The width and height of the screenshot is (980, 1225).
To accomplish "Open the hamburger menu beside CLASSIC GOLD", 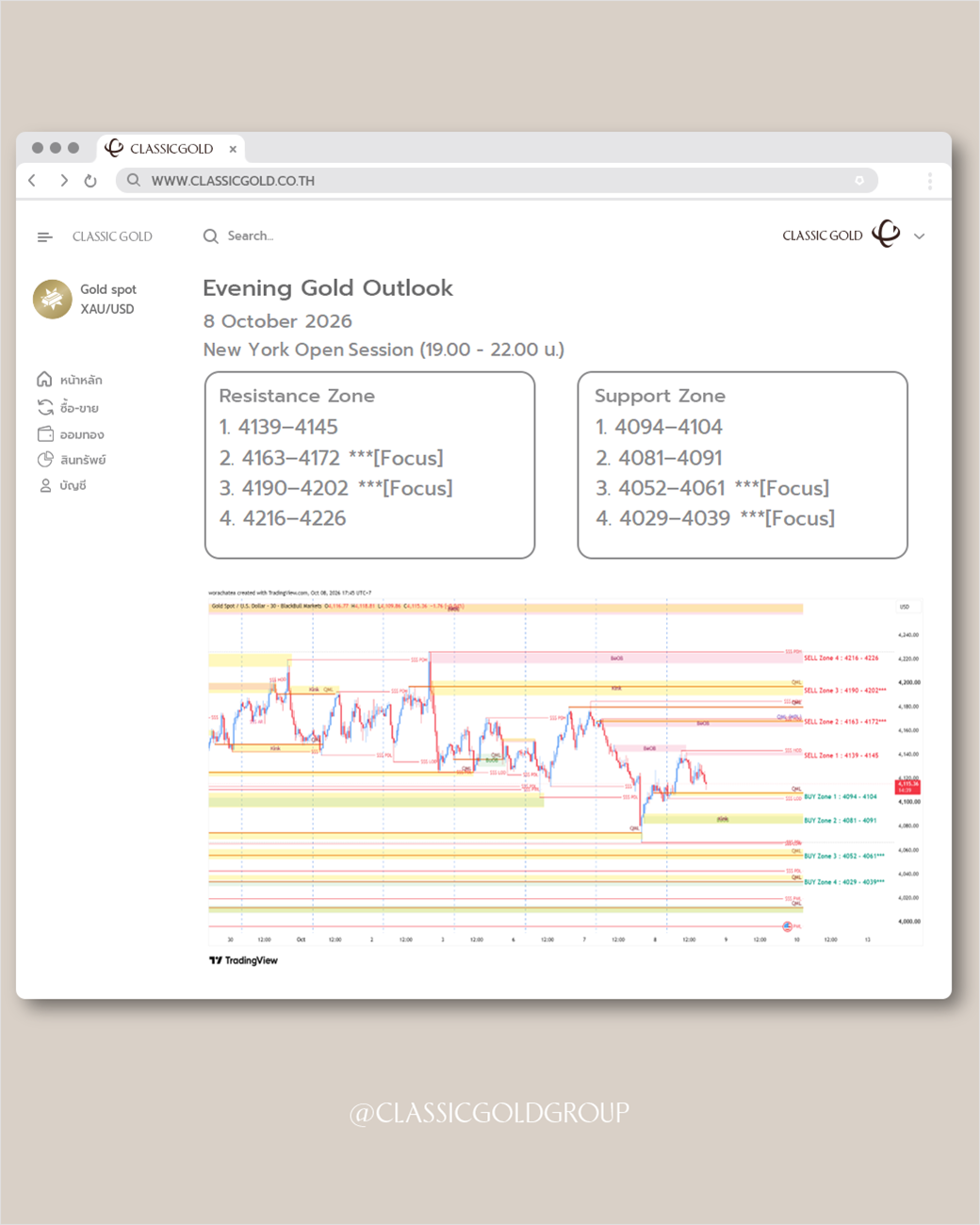I will 44,237.
